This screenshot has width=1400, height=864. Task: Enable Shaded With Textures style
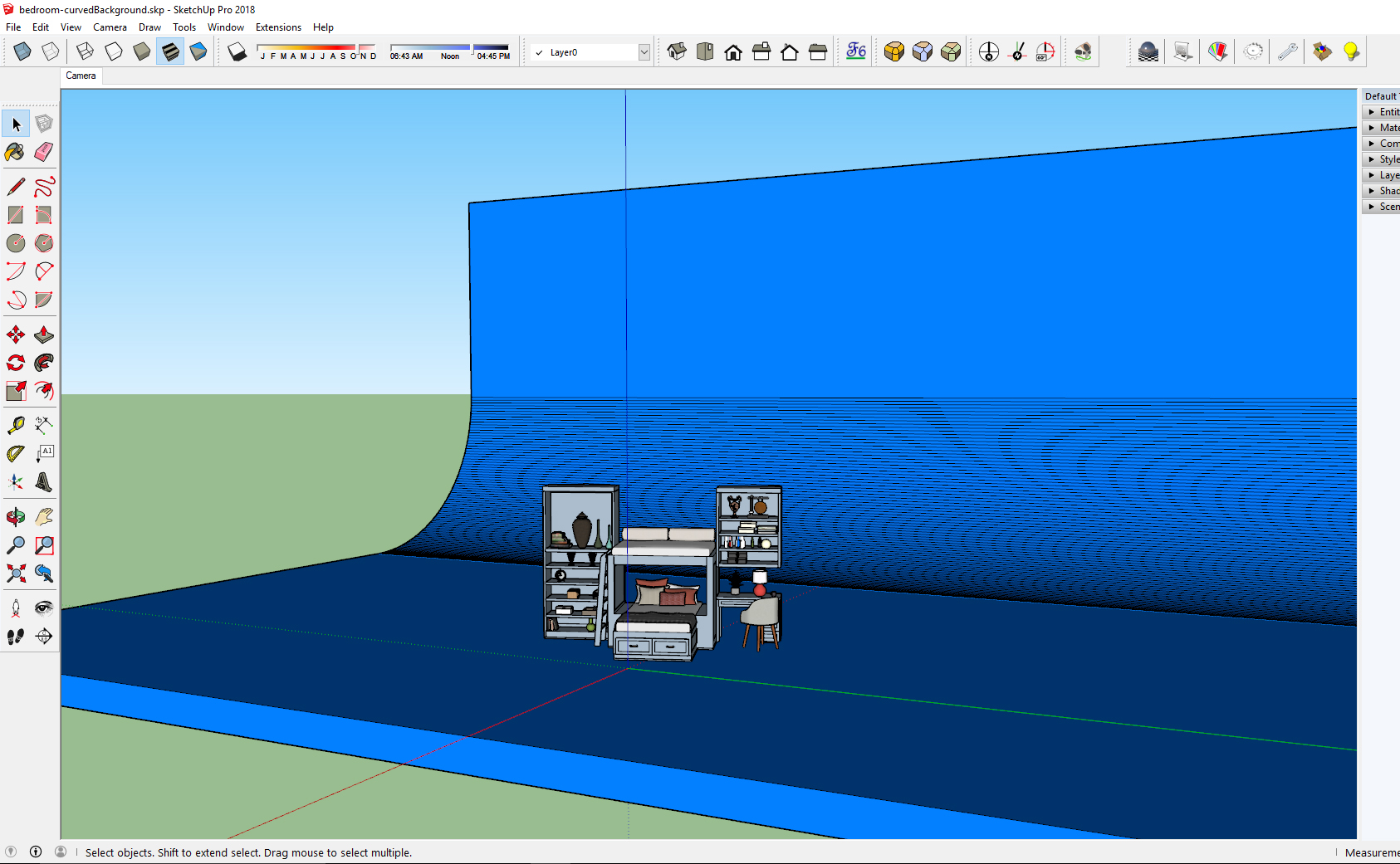tap(169, 51)
